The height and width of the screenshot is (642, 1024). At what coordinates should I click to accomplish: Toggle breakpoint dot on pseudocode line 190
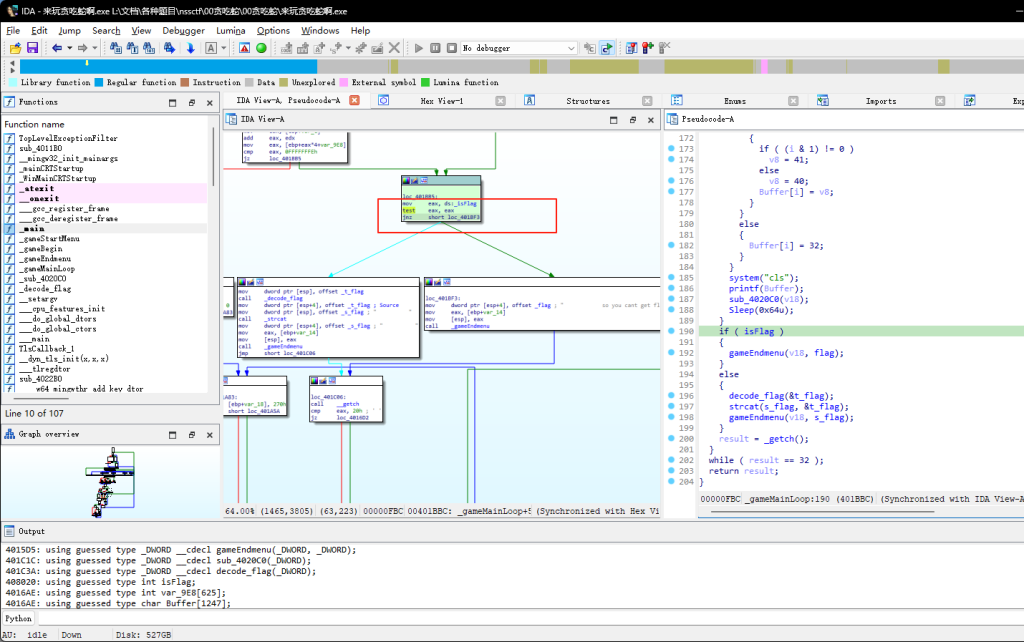click(x=671, y=331)
